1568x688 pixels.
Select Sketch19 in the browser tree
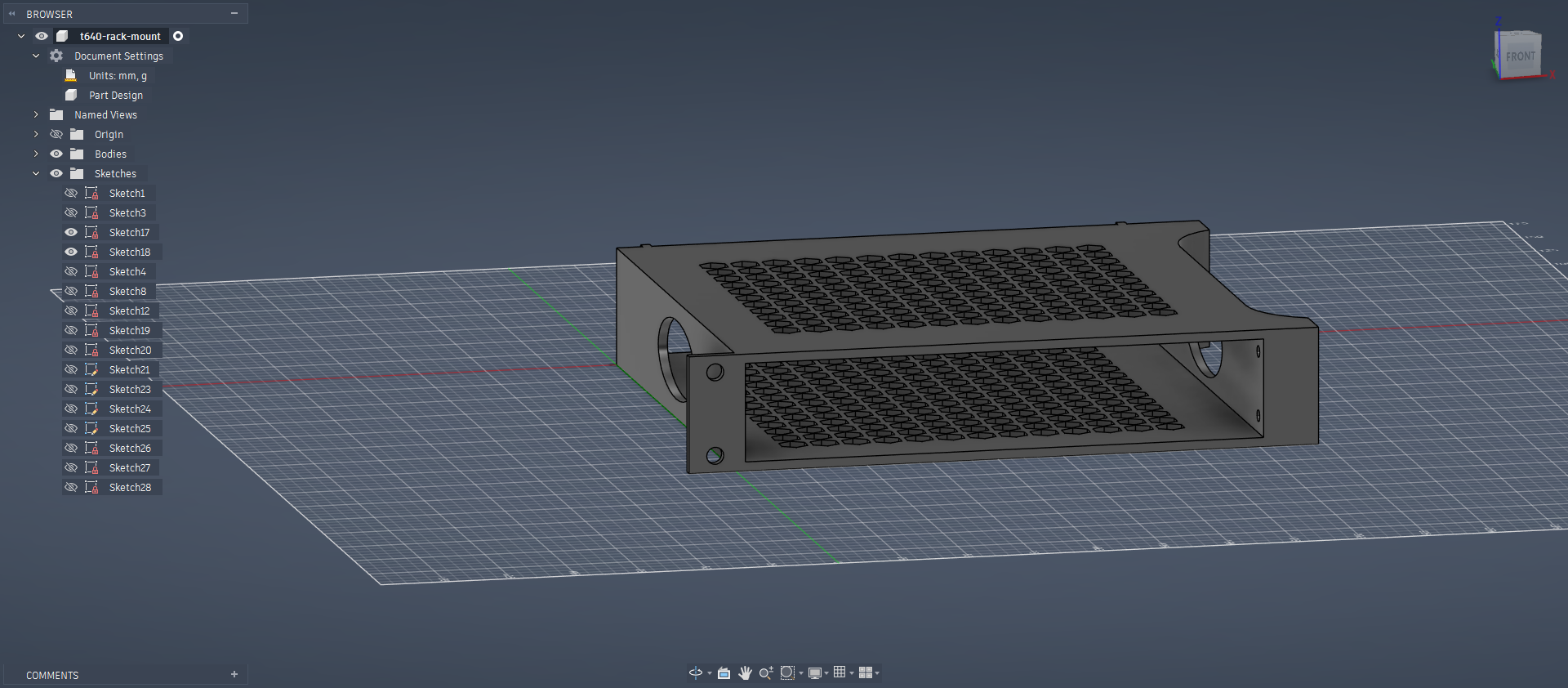pyautogui.click(x=130, y=330)
